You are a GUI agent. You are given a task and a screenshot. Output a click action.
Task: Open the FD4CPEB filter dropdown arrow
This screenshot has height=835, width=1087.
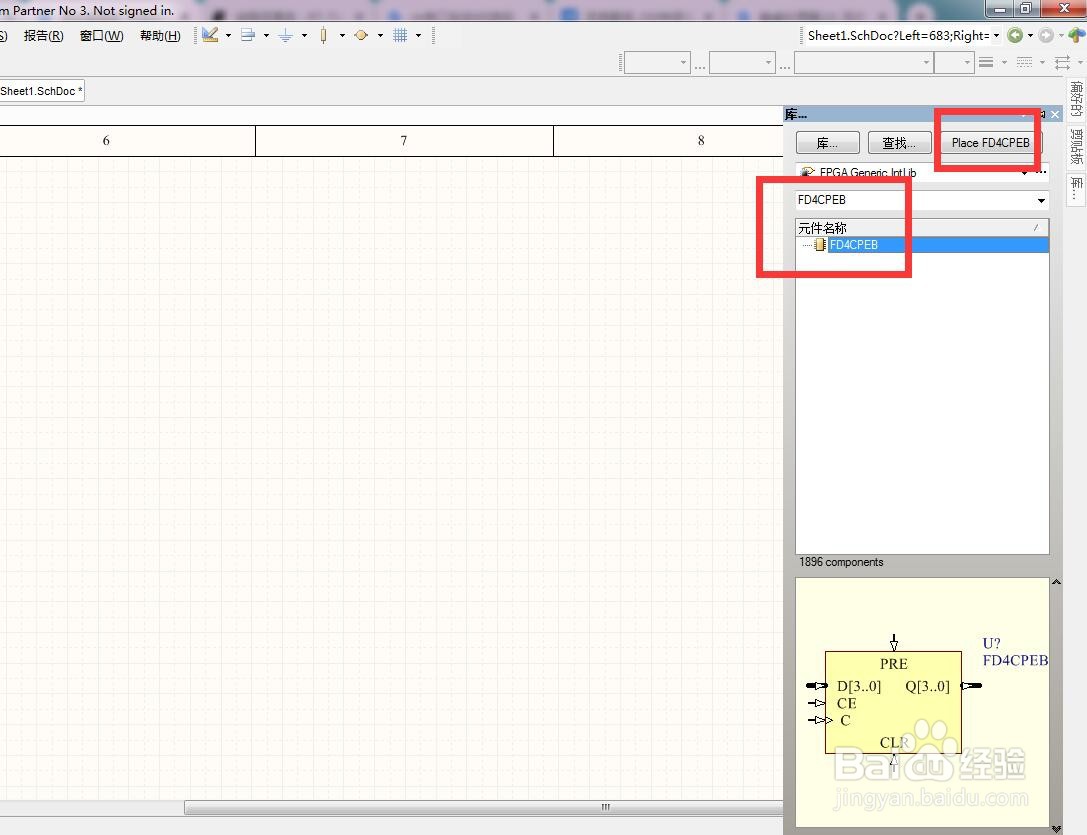(1041, 200)
